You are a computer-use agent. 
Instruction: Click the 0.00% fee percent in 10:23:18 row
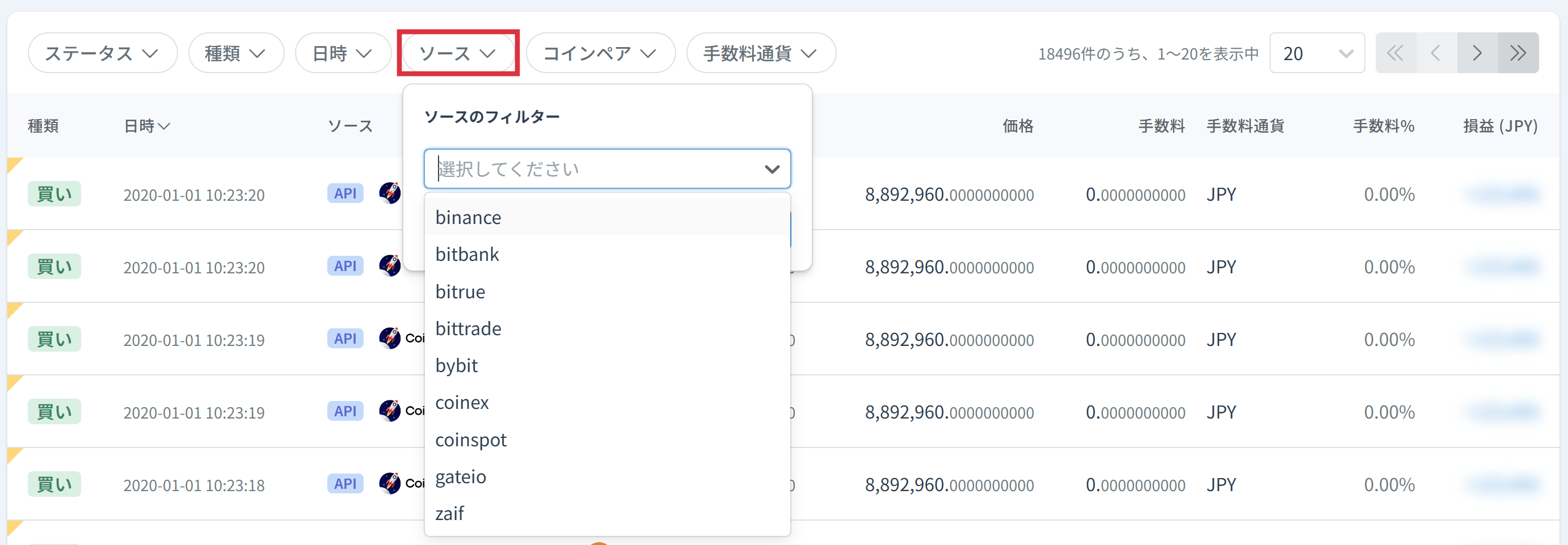[x=1389, y=485]
